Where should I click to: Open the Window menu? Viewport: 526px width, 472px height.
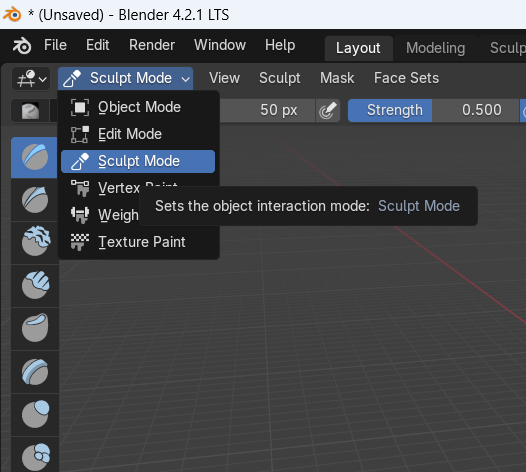click(220, 45)
